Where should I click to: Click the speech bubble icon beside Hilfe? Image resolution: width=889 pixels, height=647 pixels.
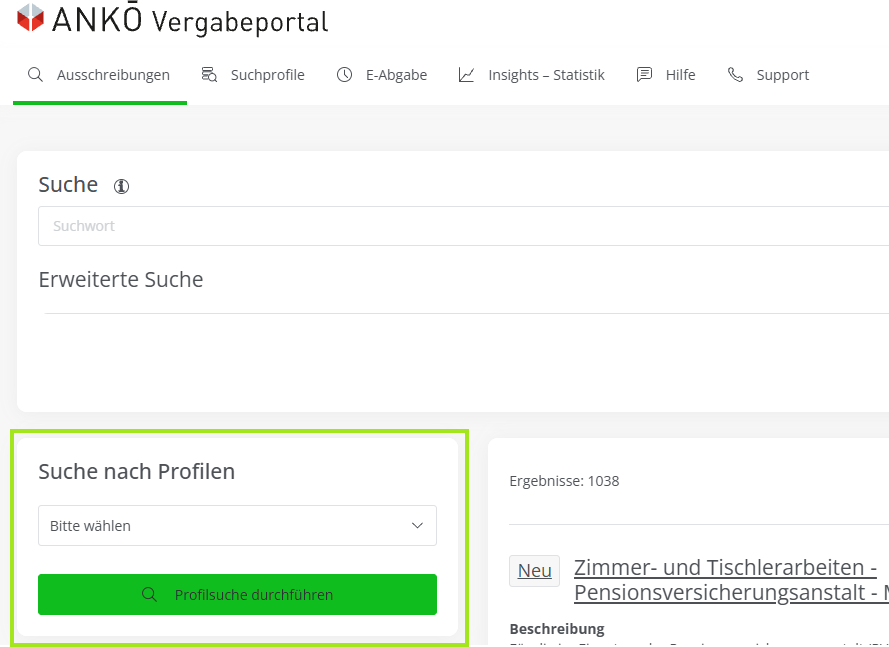(x=645, y=75)
